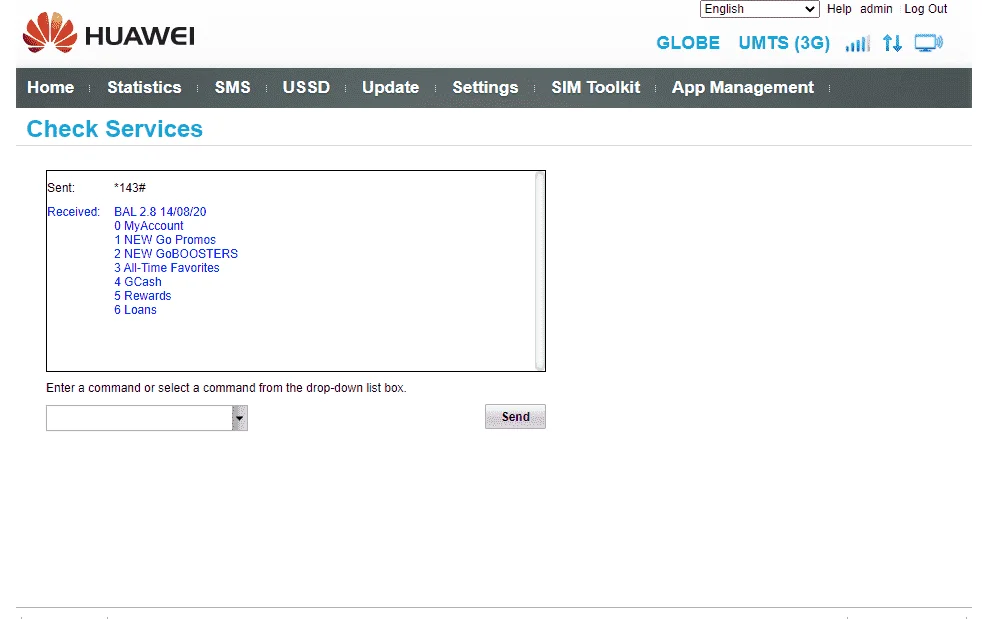This screenshot has height=619, width=986.
Task: Open the SIM Toolkit page
Action: tap(595, 87)
